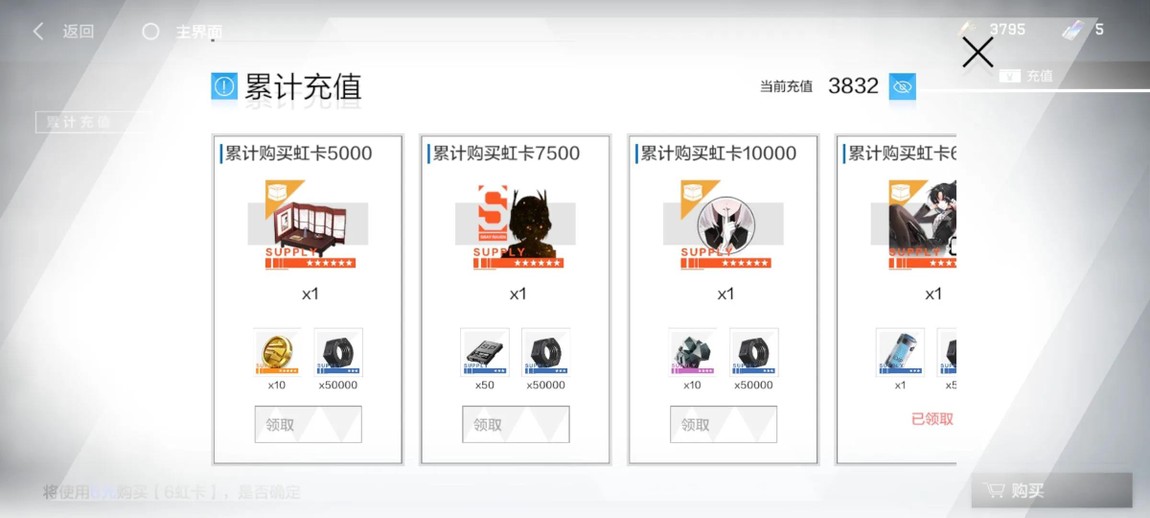Click the blue info icon beside 累计充值
The image size is (1150, 518).
click(x=224, y=87)
